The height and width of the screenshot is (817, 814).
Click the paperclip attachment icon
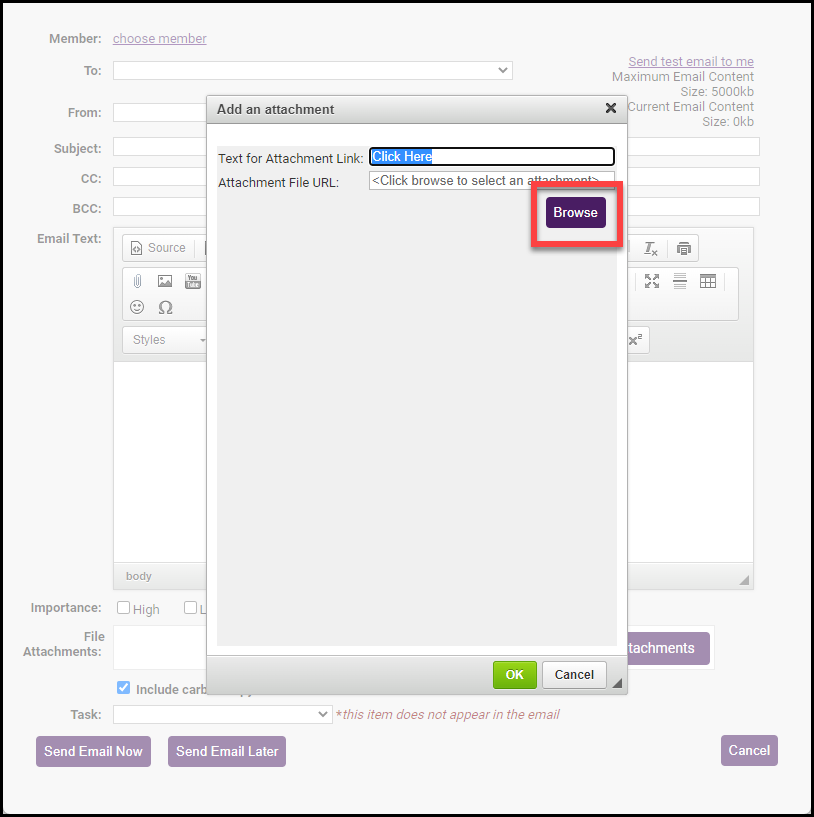pos(137,281)
